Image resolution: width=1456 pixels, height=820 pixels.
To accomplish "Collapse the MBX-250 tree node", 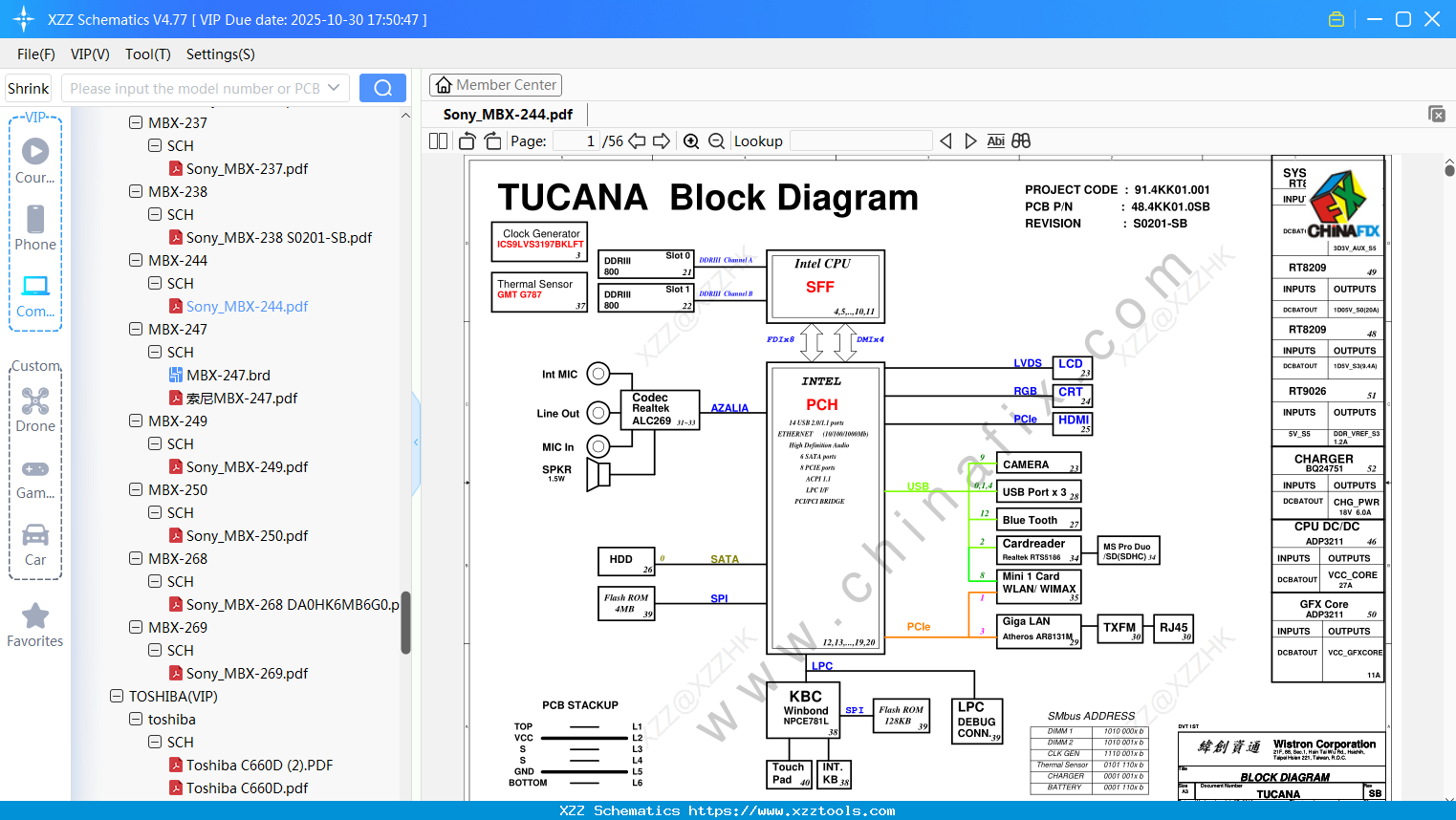I will click(x=136, y=490).
